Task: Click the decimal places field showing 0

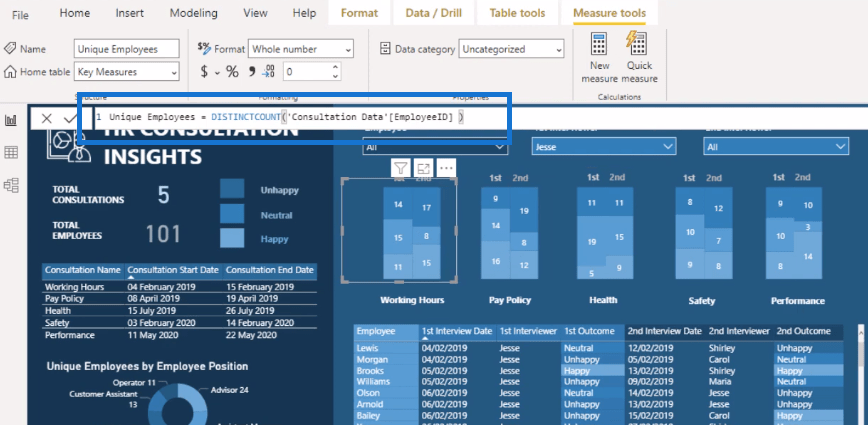Action: click(x=307, y=72)
